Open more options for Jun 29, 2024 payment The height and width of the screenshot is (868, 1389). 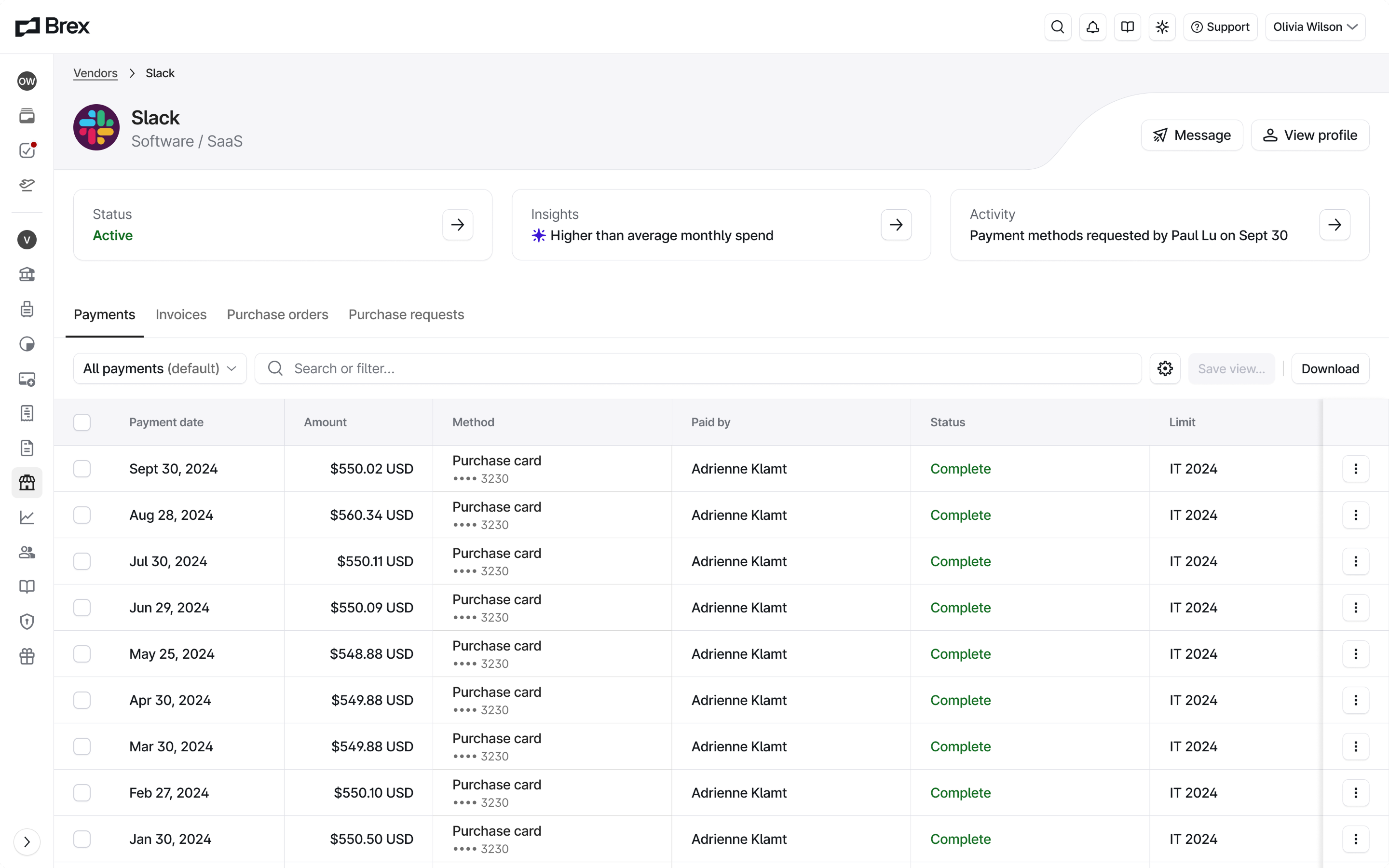(1356, 608)
